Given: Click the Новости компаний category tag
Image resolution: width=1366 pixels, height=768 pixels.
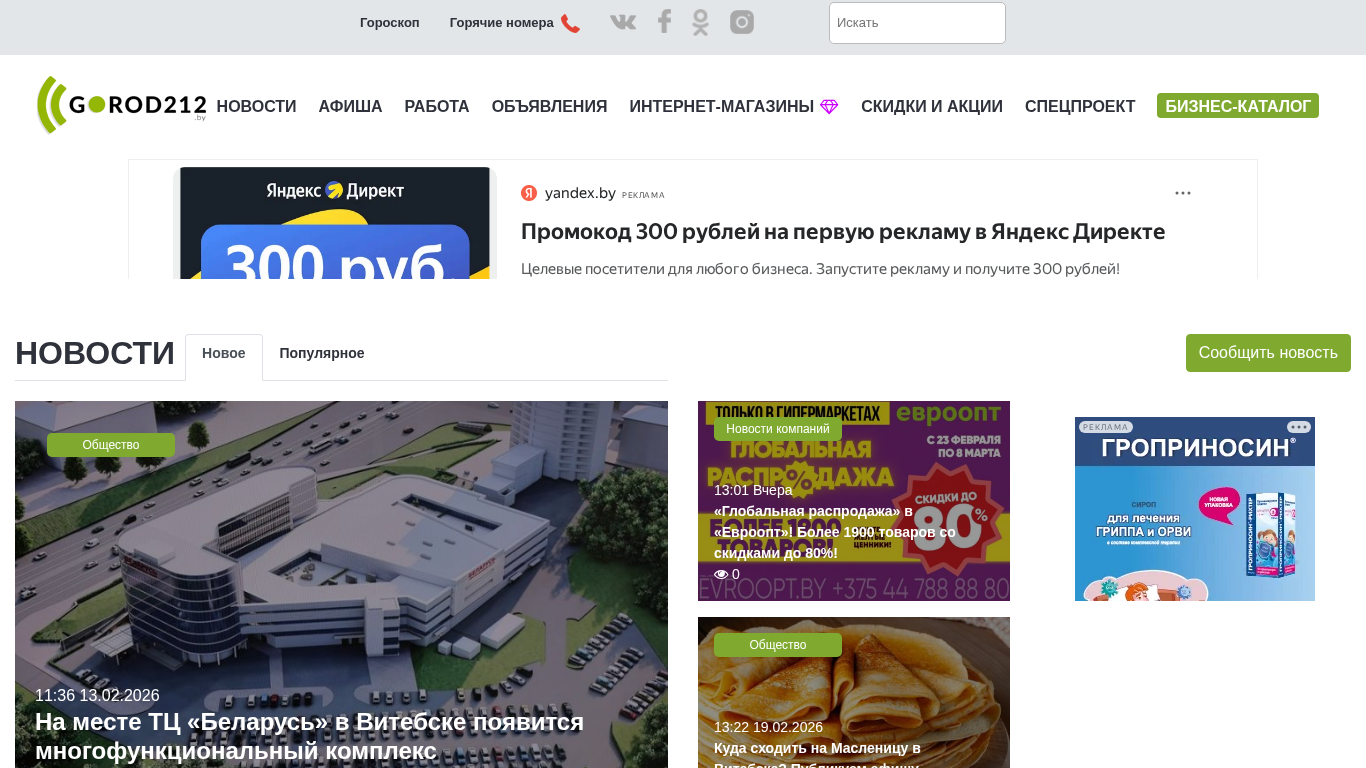Looking at the screenshot, I should [778, 429].
